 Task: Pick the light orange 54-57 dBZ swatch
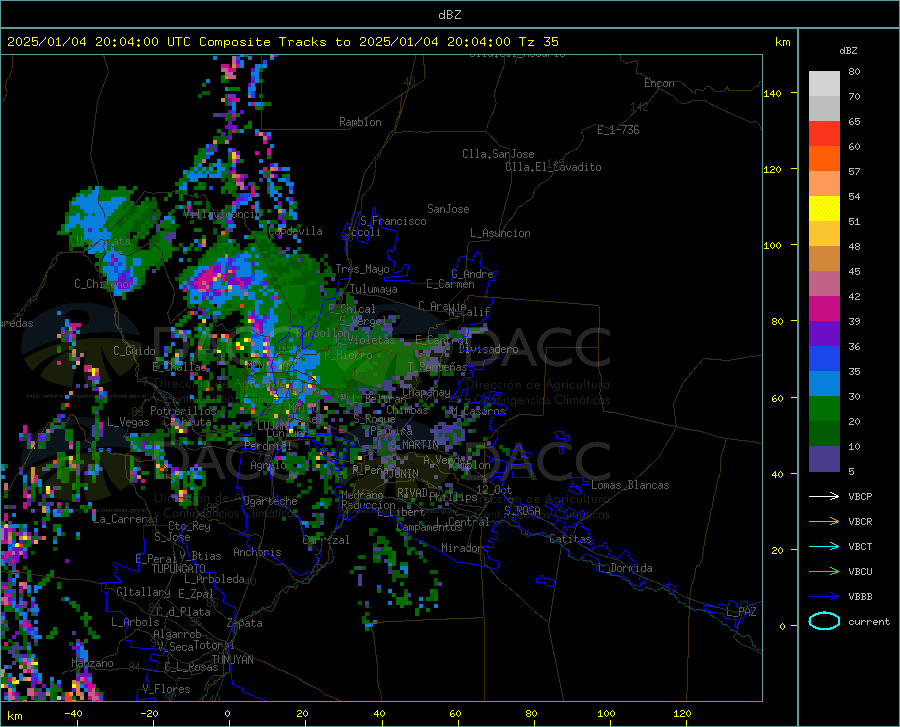click(824, 184)
